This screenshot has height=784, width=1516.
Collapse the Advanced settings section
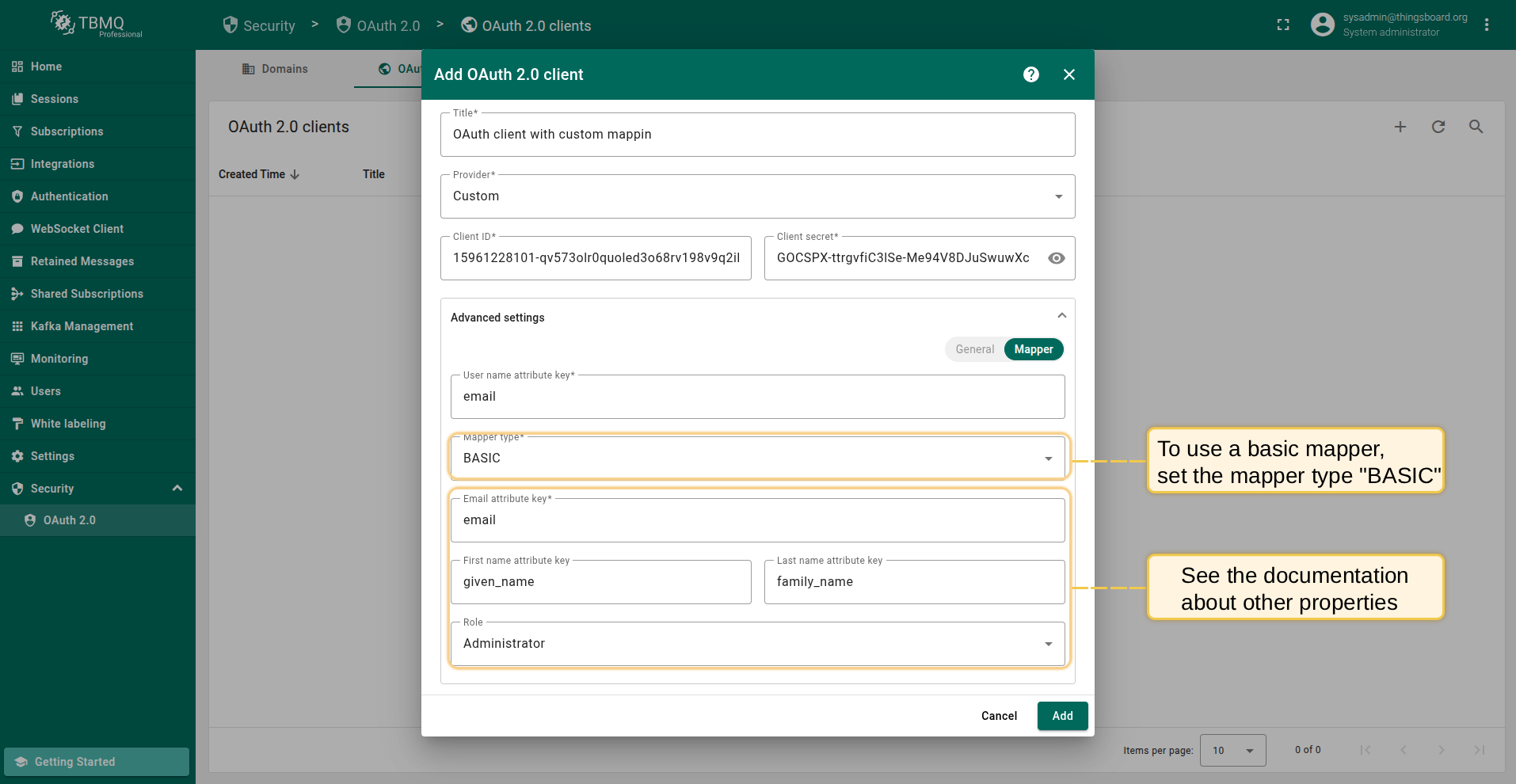[x=1061, y=317]
